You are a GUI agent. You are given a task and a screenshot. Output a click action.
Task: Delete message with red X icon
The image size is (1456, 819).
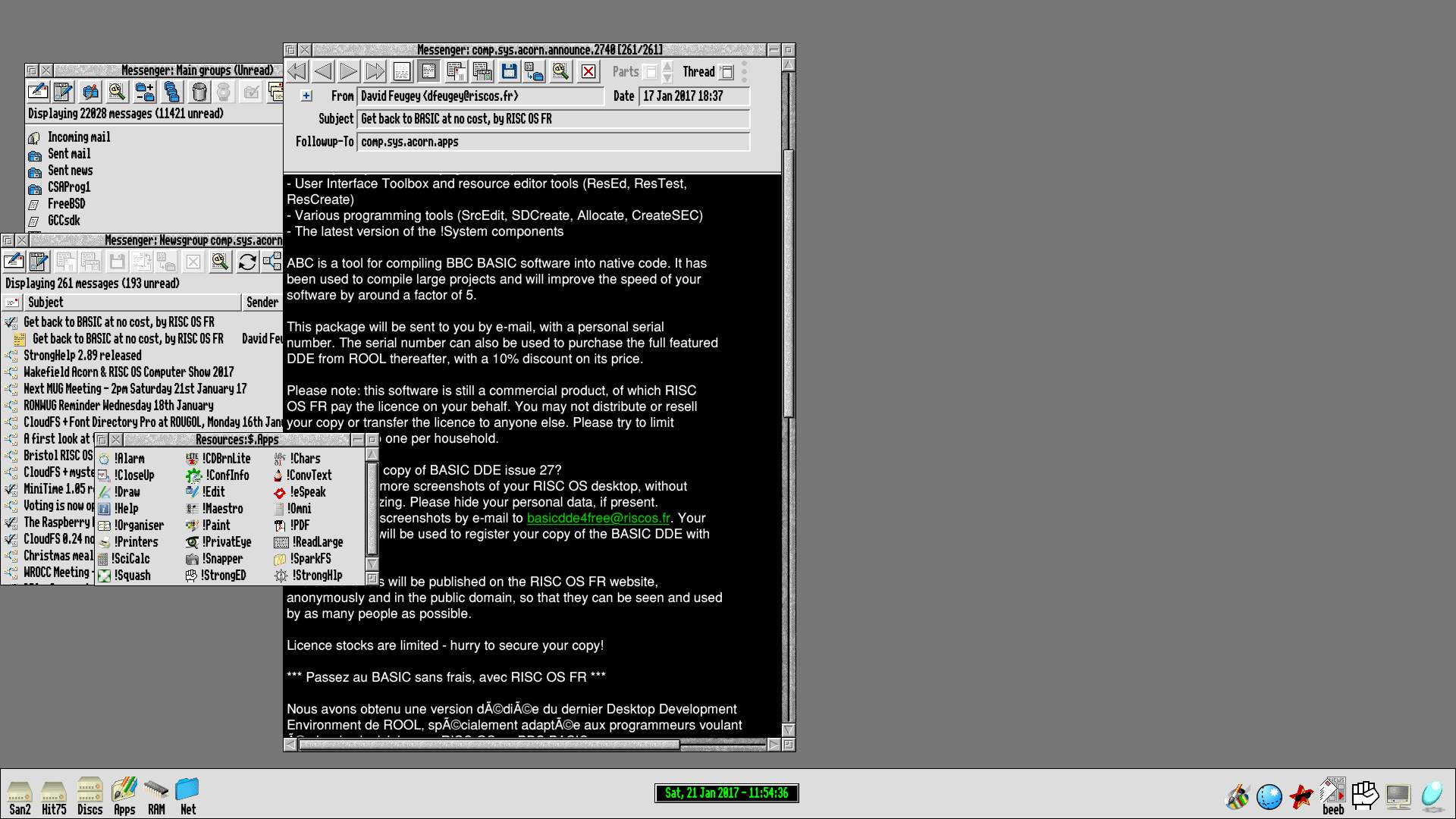[x=588, y=72]
